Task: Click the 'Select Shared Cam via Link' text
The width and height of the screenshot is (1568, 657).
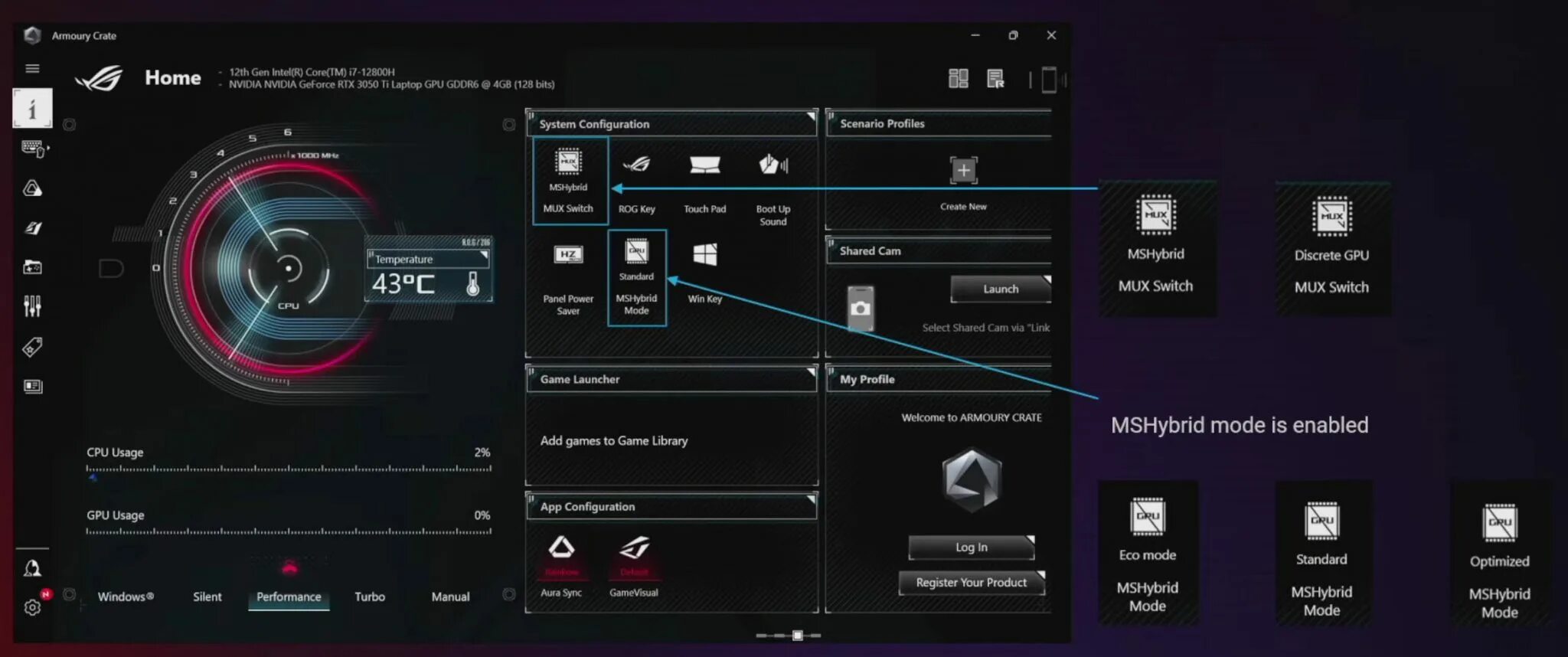Action: coord(986,328)
